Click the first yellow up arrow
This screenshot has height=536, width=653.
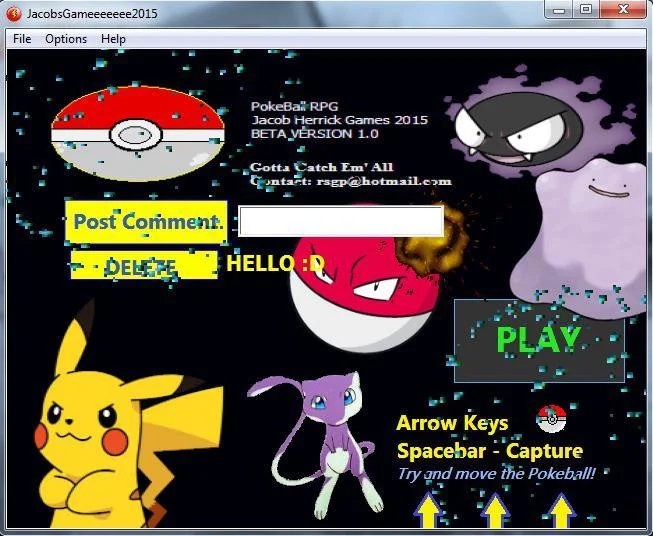(428, 510)
